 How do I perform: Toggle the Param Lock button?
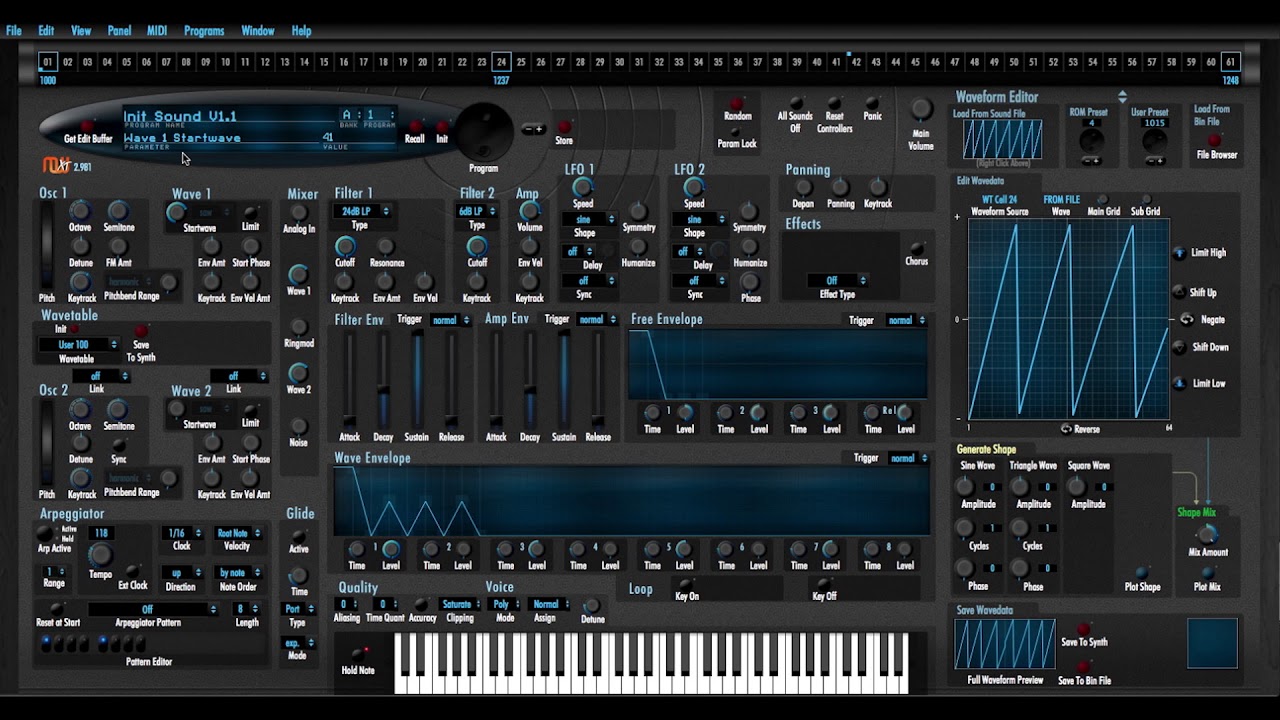tap(737, 130)
